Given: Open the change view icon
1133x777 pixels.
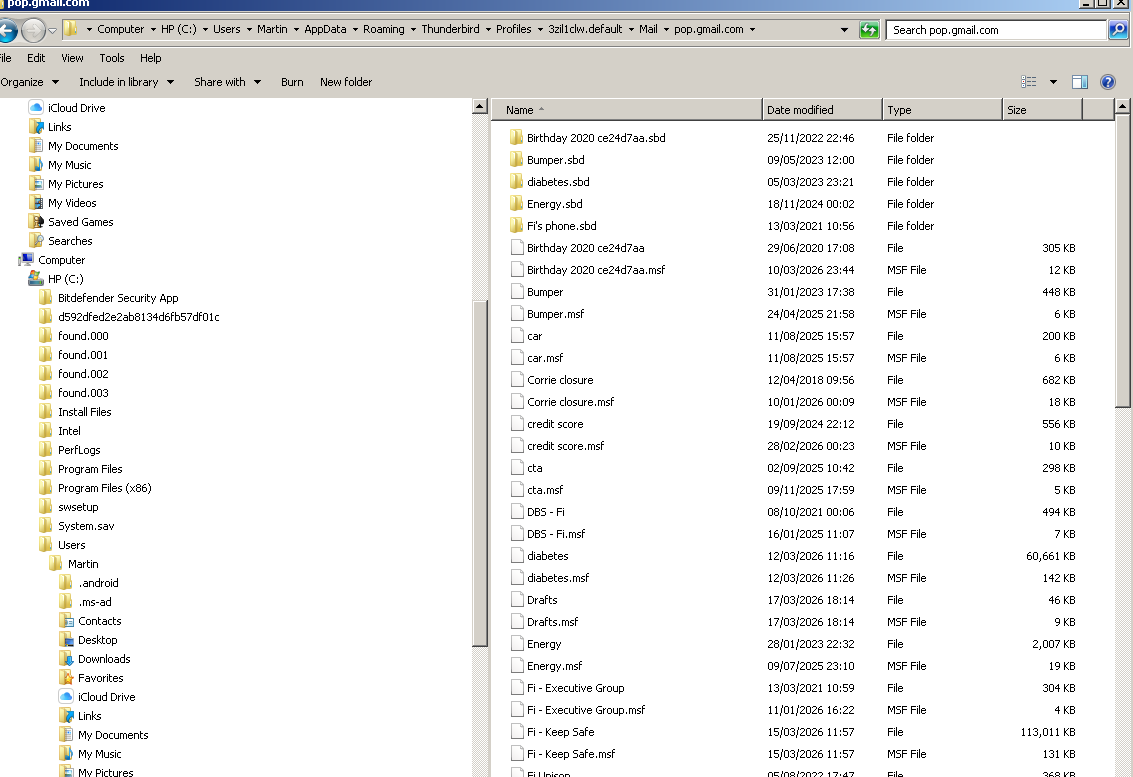Looking at the screenshot, I should click(x=1029, y=82).
